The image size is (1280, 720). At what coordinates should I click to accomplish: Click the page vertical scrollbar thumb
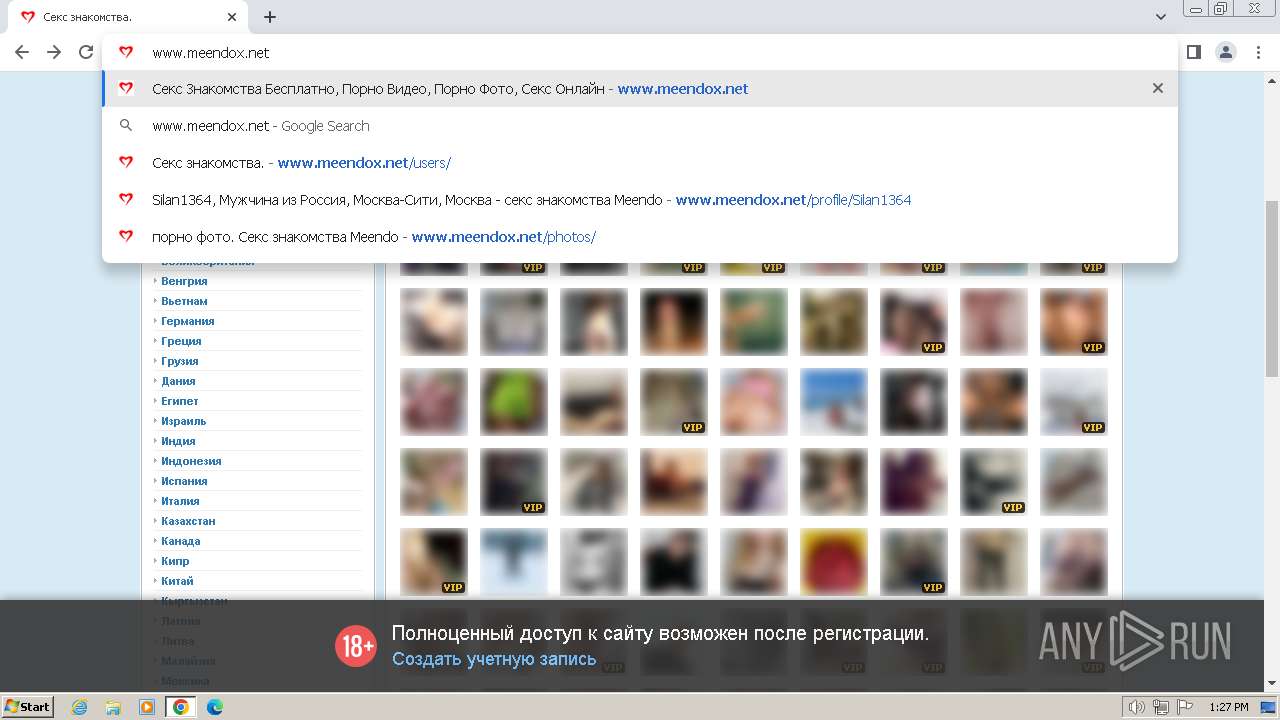pos(1272,288)
